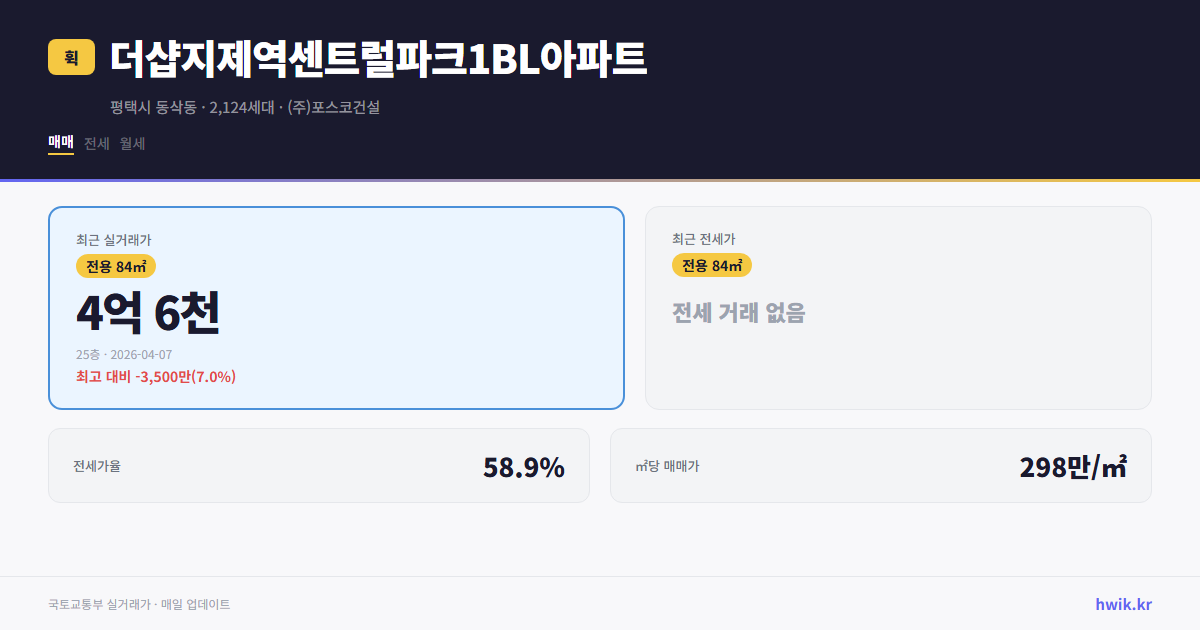Open the 최근 전세가 card

[898, 306]
